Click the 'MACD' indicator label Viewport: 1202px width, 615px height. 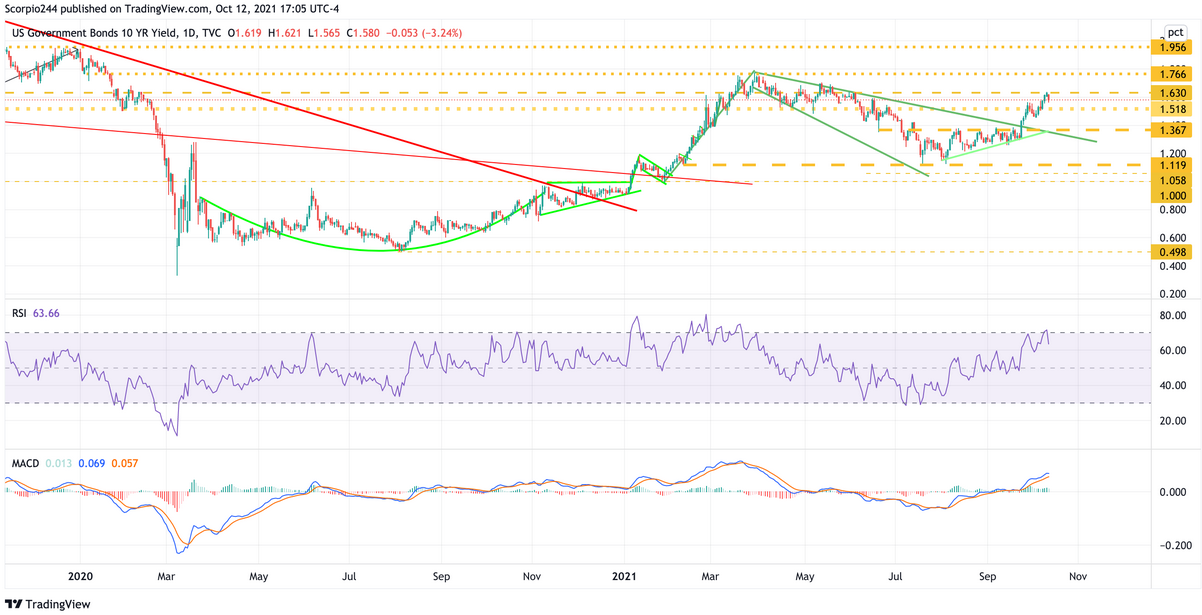26,465
